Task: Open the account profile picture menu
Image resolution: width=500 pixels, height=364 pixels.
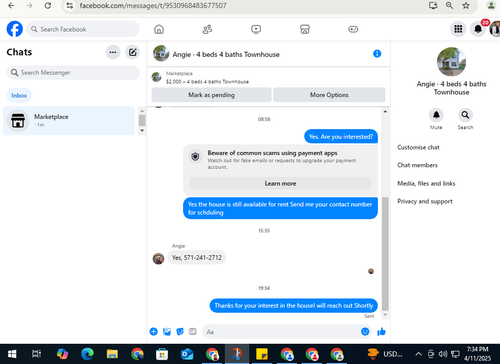Action: click(x=495, y=29)
